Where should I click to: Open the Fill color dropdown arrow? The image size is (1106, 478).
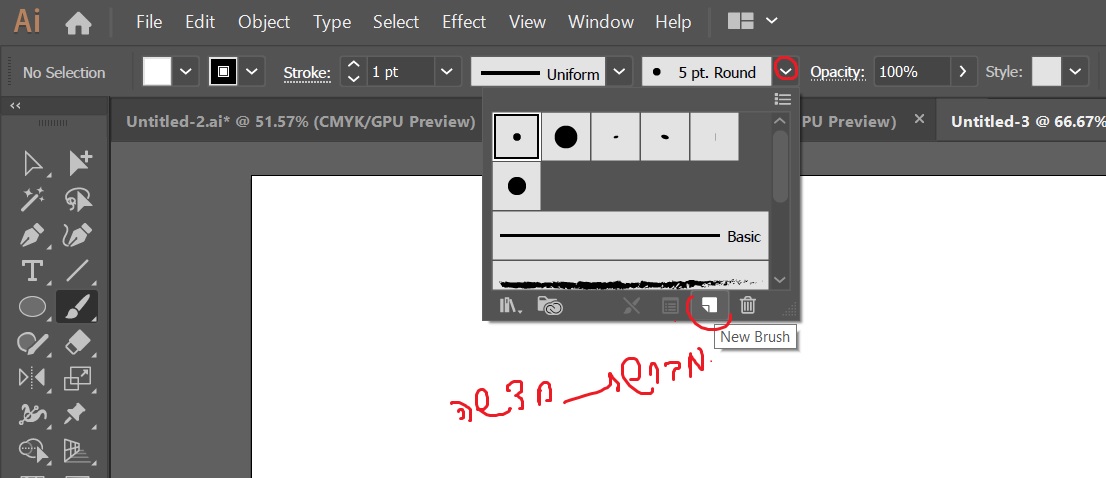coord(187,72)
